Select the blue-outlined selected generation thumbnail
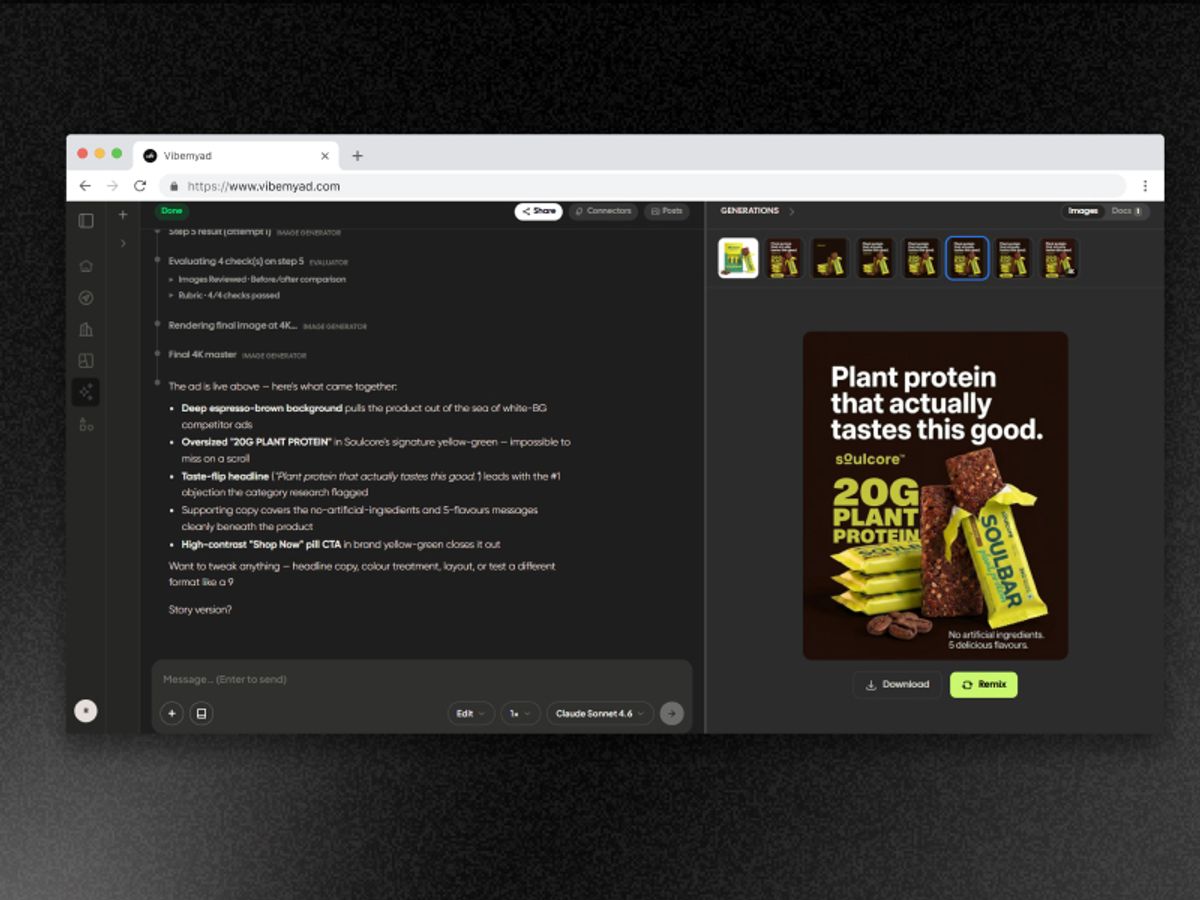The height and width of the screenshot is (900, 1200). (967, 258)
